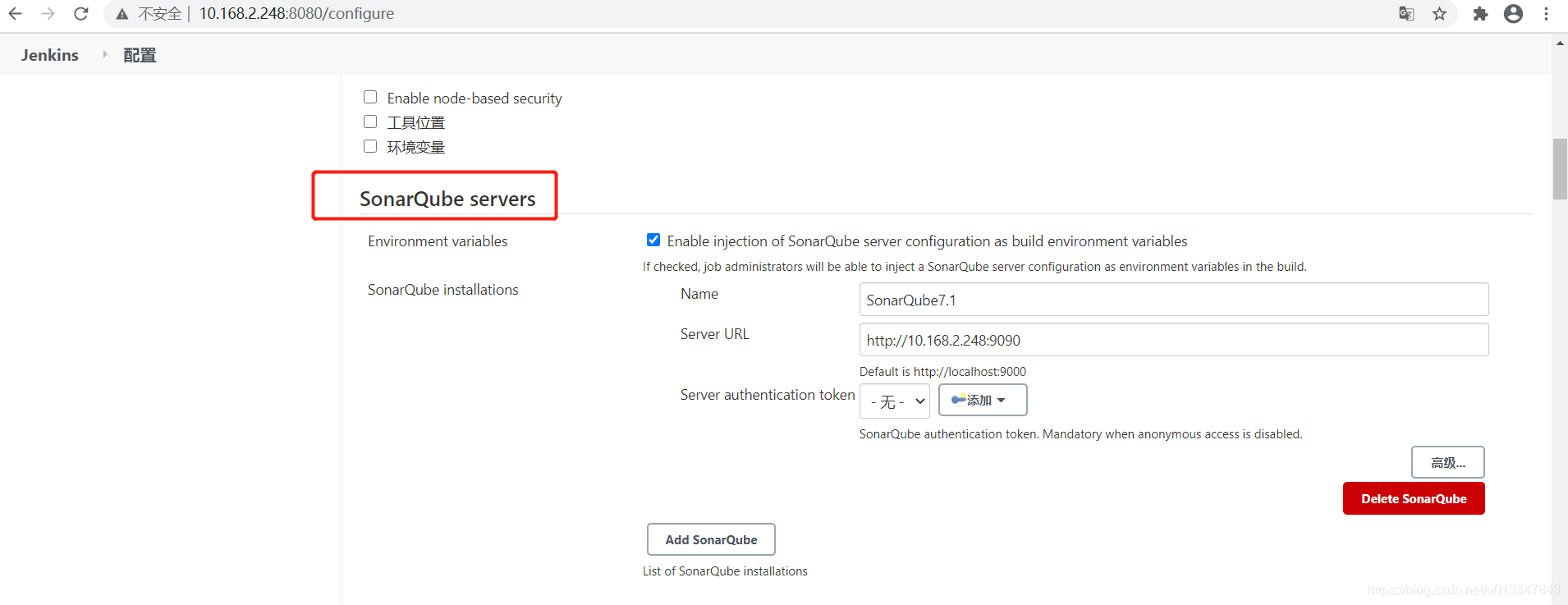Click the Add SonarQube button
The width and height of the screenshot is (1568, 605).
pyautogui.click(x=711, y=539)
